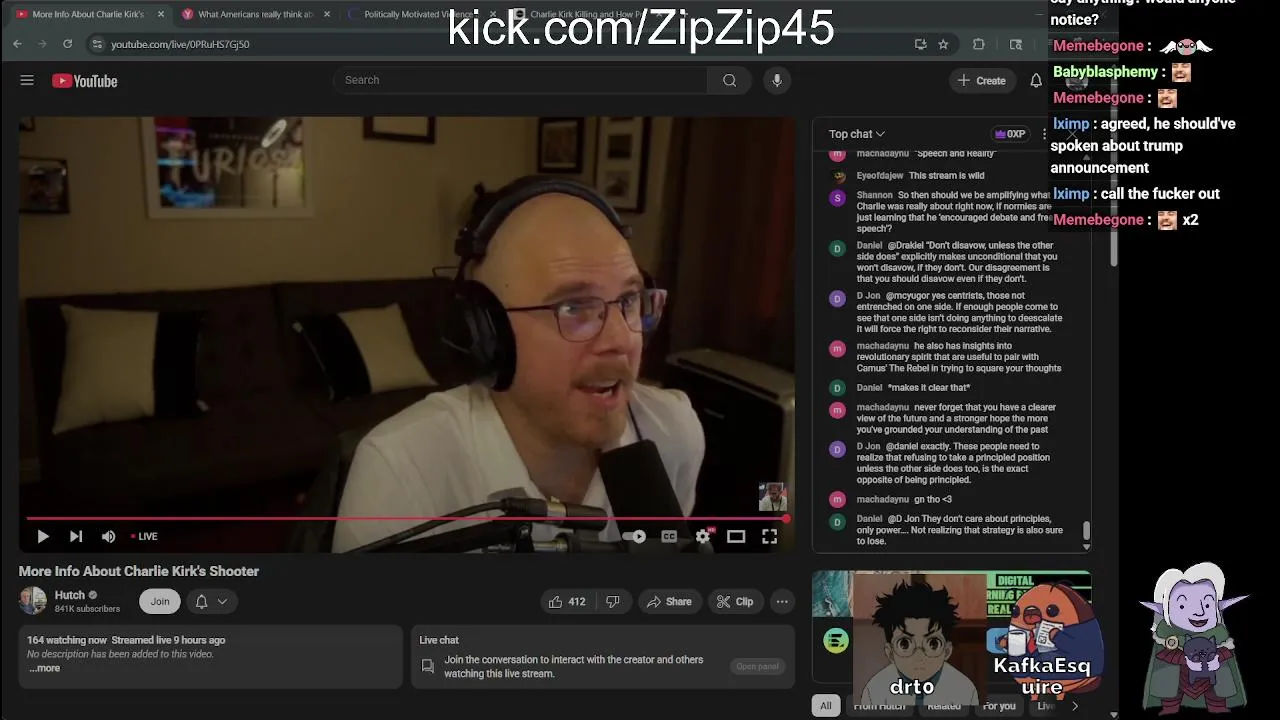
Task: Click the 0XP chat points badge
Action: coord(1010,134)
